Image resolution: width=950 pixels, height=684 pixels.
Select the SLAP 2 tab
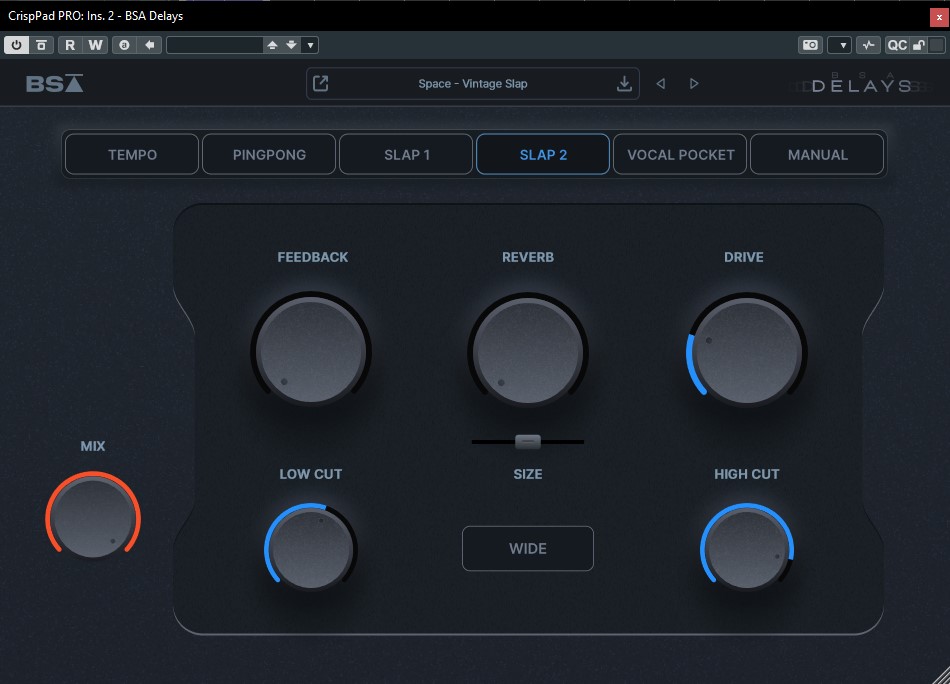[x=543, y=154]
